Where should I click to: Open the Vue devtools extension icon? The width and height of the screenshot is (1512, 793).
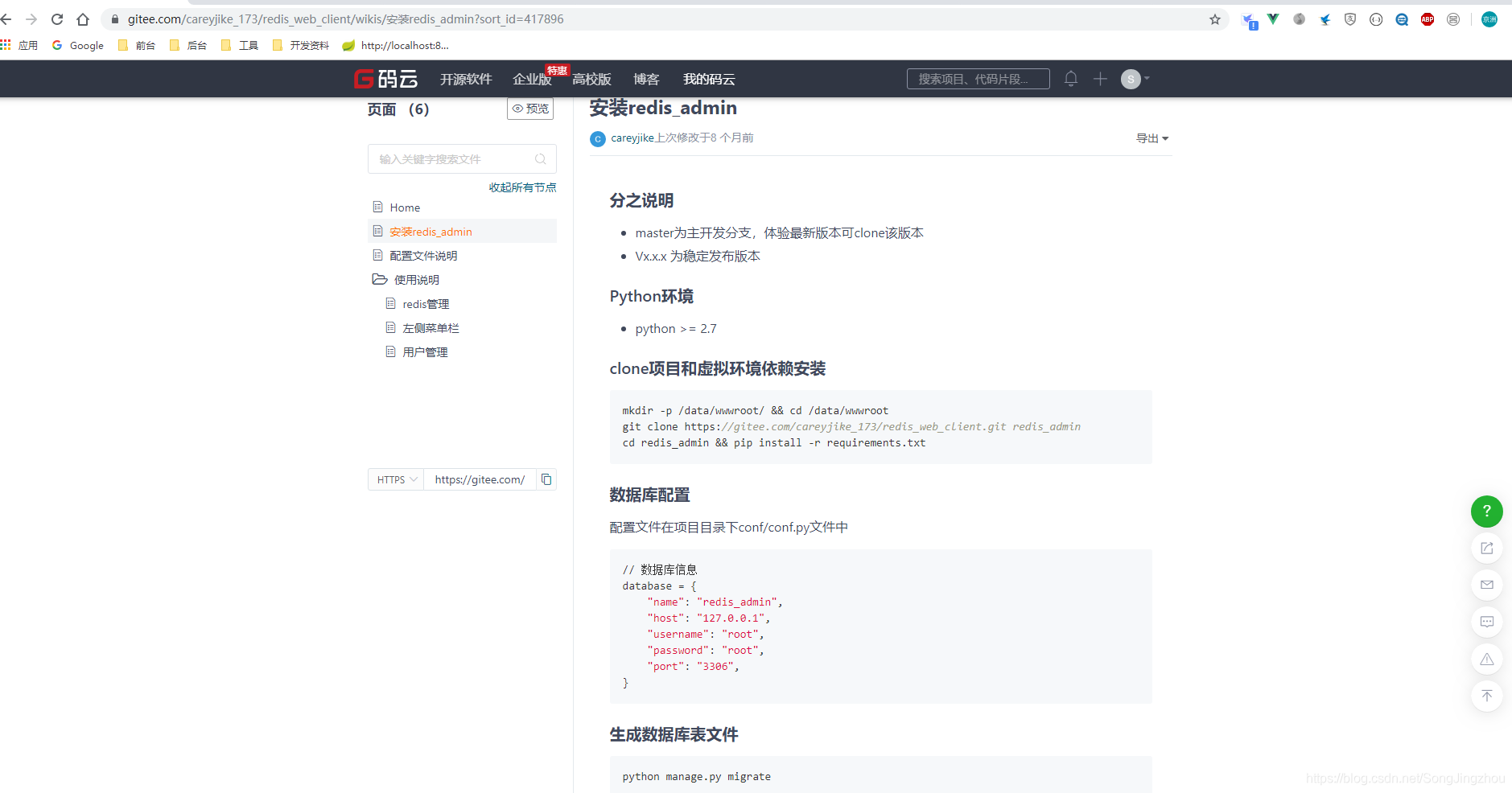coord(1273,19)
